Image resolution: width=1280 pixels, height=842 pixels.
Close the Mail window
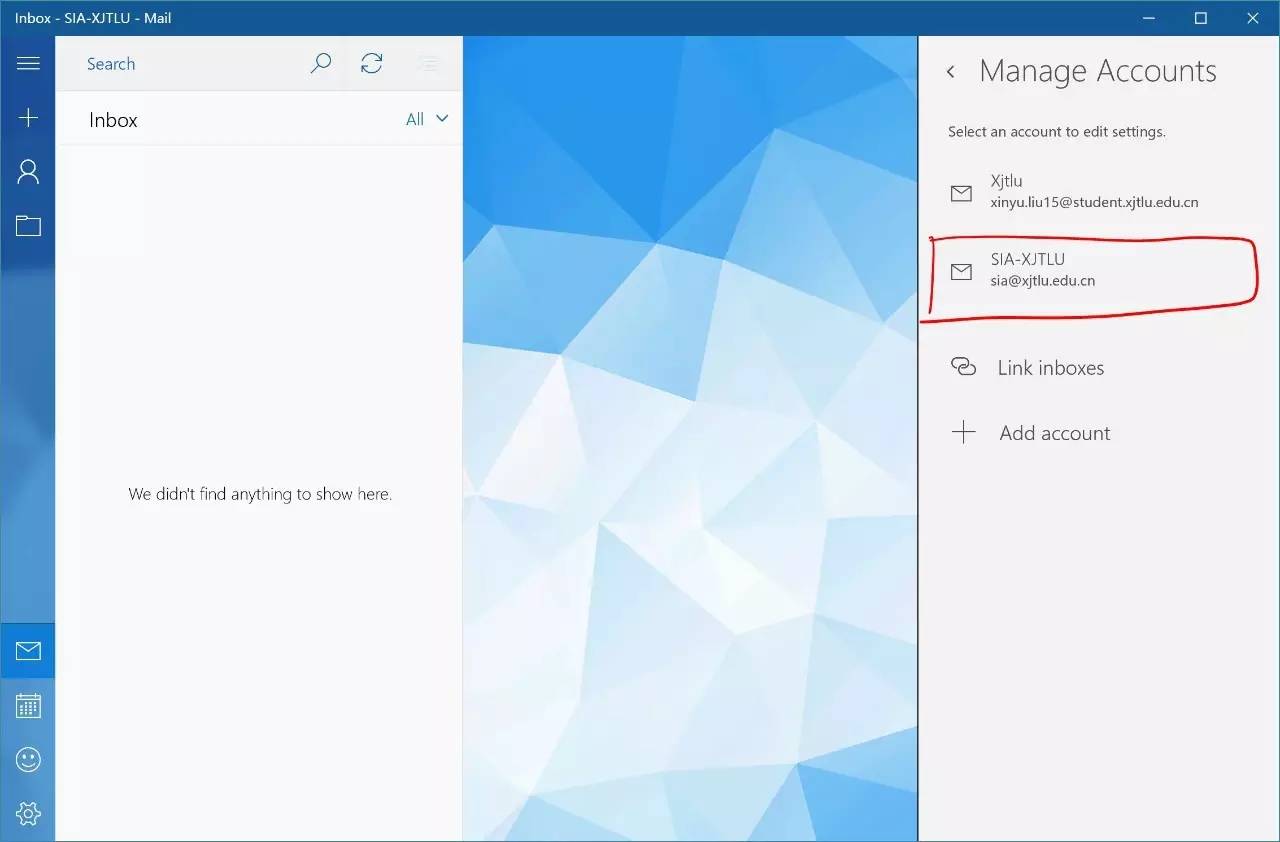pos(1253,18)
